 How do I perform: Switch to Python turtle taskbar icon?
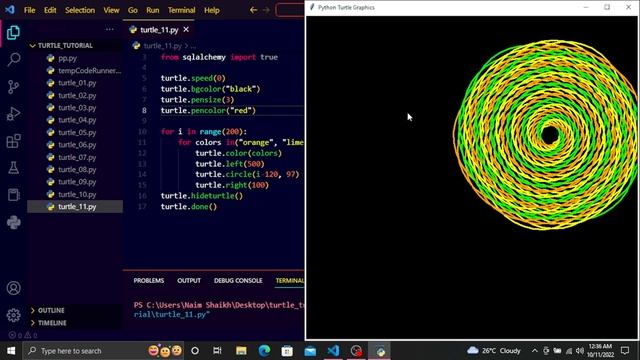(380, 351)
